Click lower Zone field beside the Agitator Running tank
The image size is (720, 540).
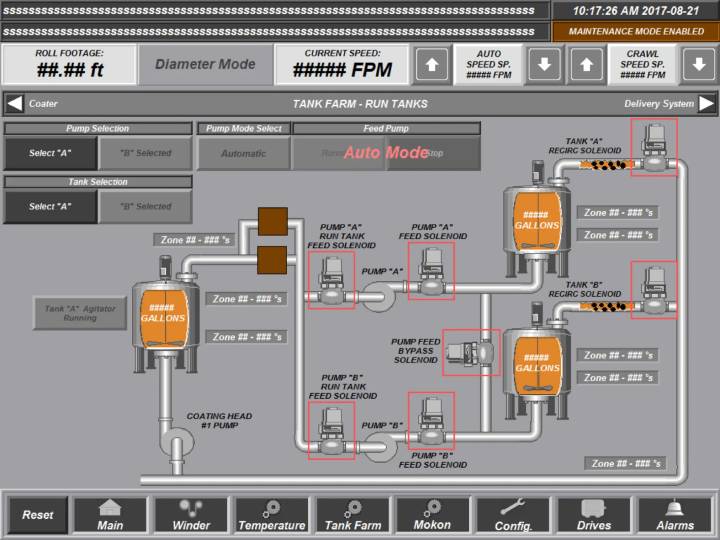246,337
